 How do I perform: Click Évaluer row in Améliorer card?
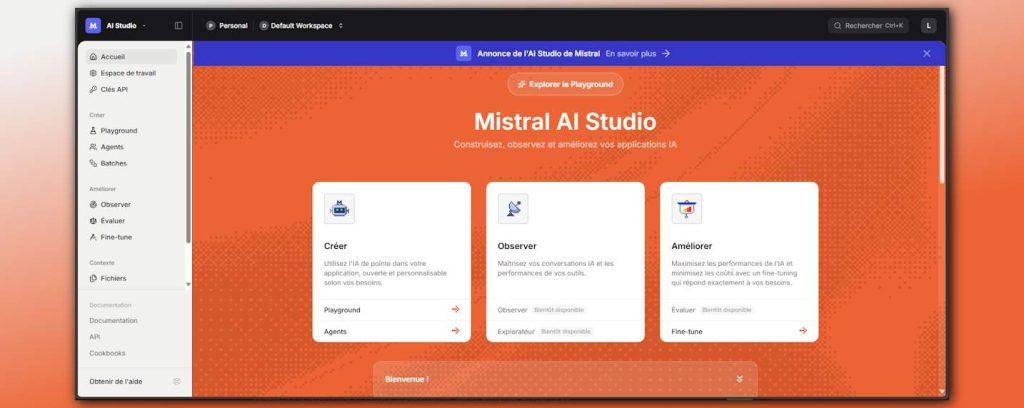739,310
